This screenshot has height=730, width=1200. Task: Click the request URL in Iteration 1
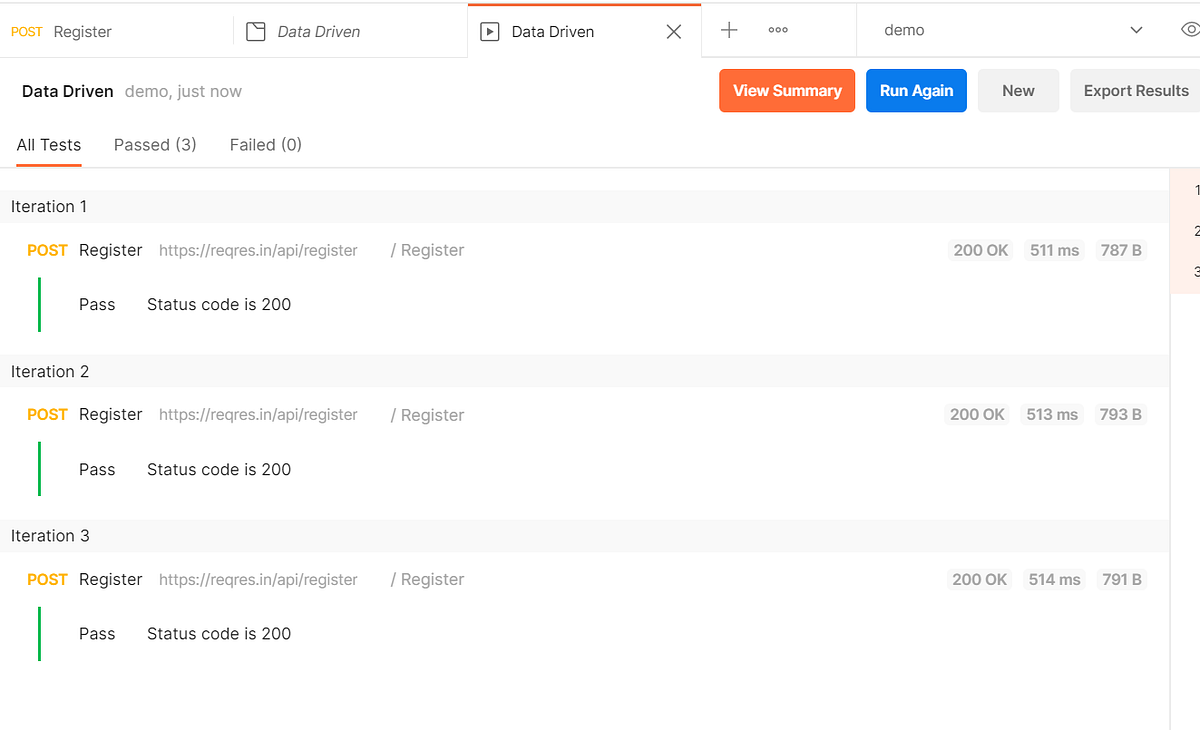258,250
